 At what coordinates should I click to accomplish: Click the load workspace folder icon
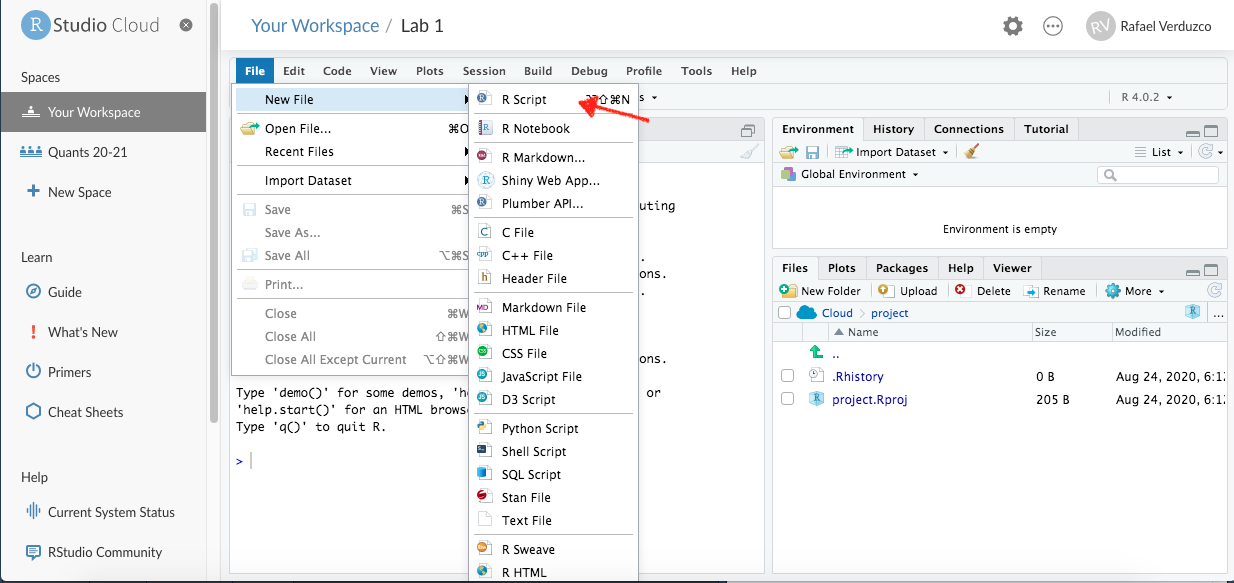pyautogui.click(x=790, y=152)
